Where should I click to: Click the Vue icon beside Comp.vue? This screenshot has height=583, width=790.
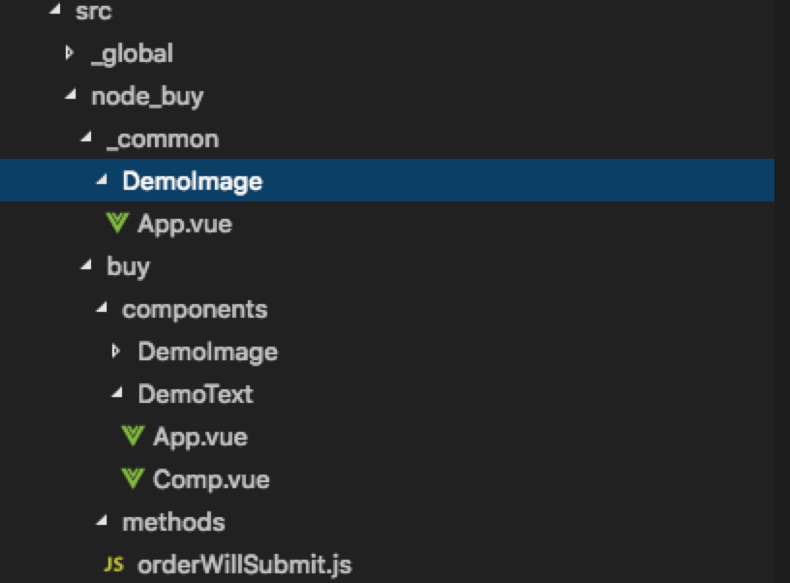tap(133, 479)
